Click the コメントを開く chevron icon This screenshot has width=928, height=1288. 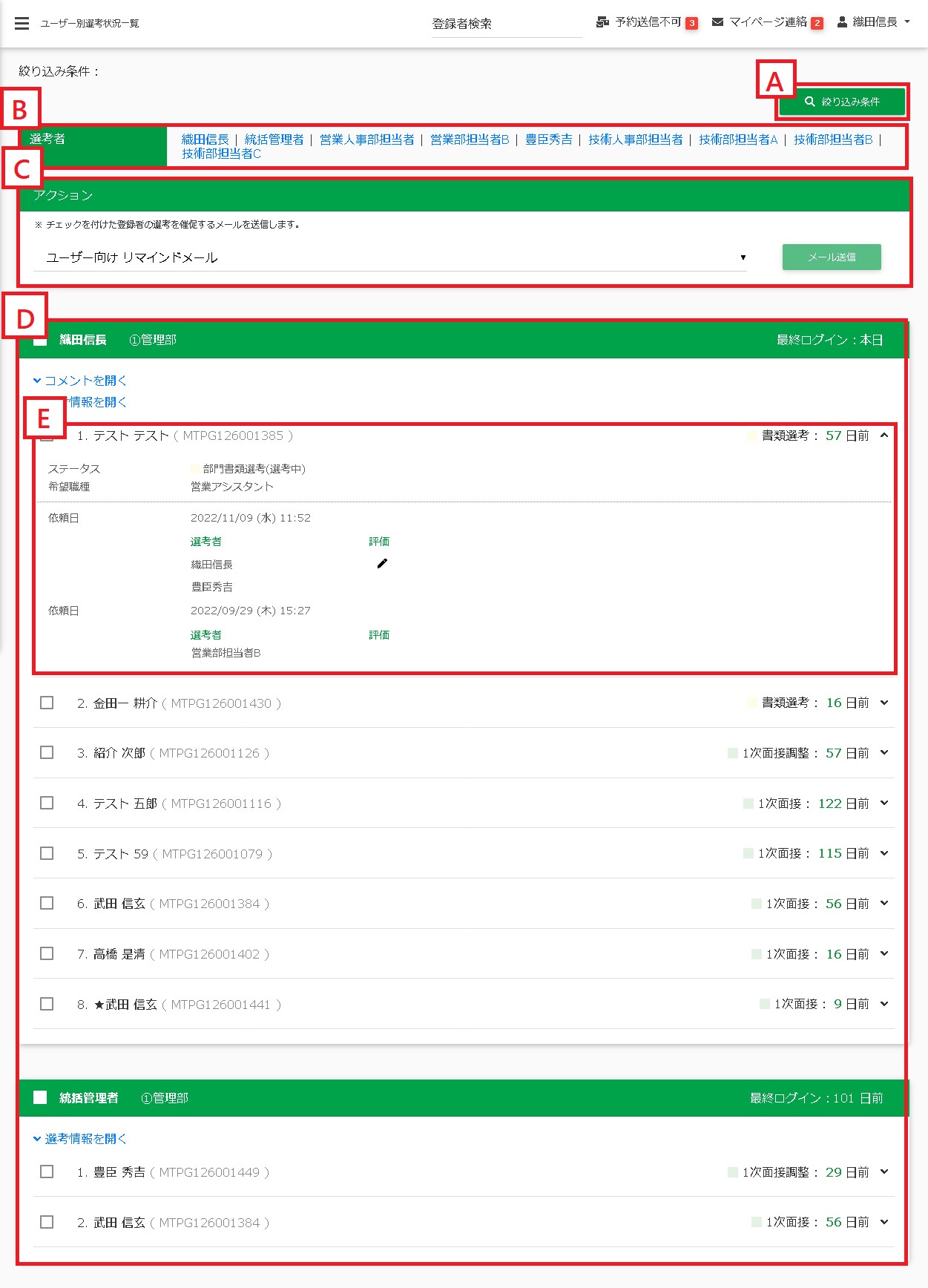(x=37, y=381)
